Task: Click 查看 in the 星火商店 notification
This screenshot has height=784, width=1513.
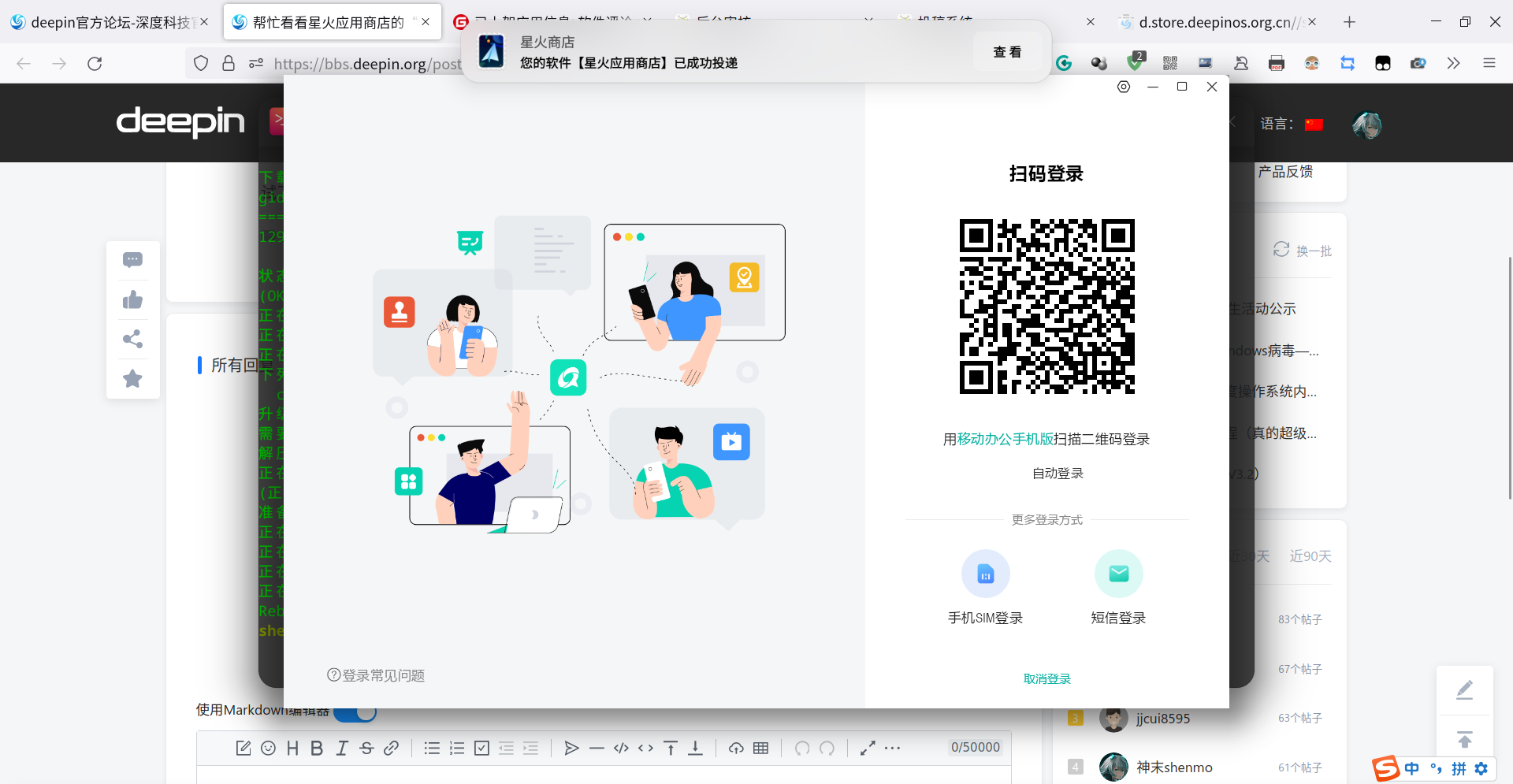Action: 1007,51
